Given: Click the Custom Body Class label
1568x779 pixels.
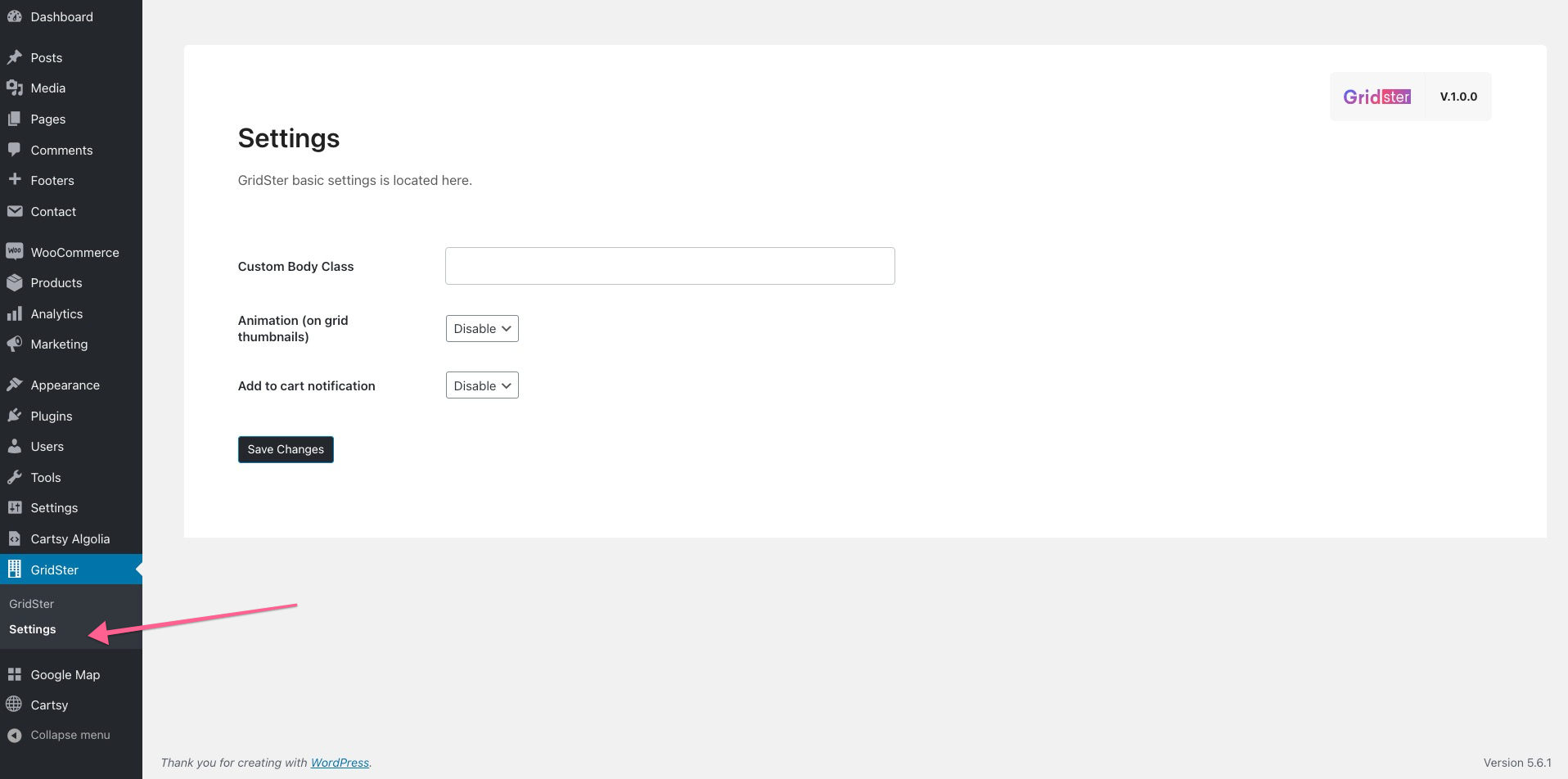Looking at the screenshot, I should (x=295, y=266).
